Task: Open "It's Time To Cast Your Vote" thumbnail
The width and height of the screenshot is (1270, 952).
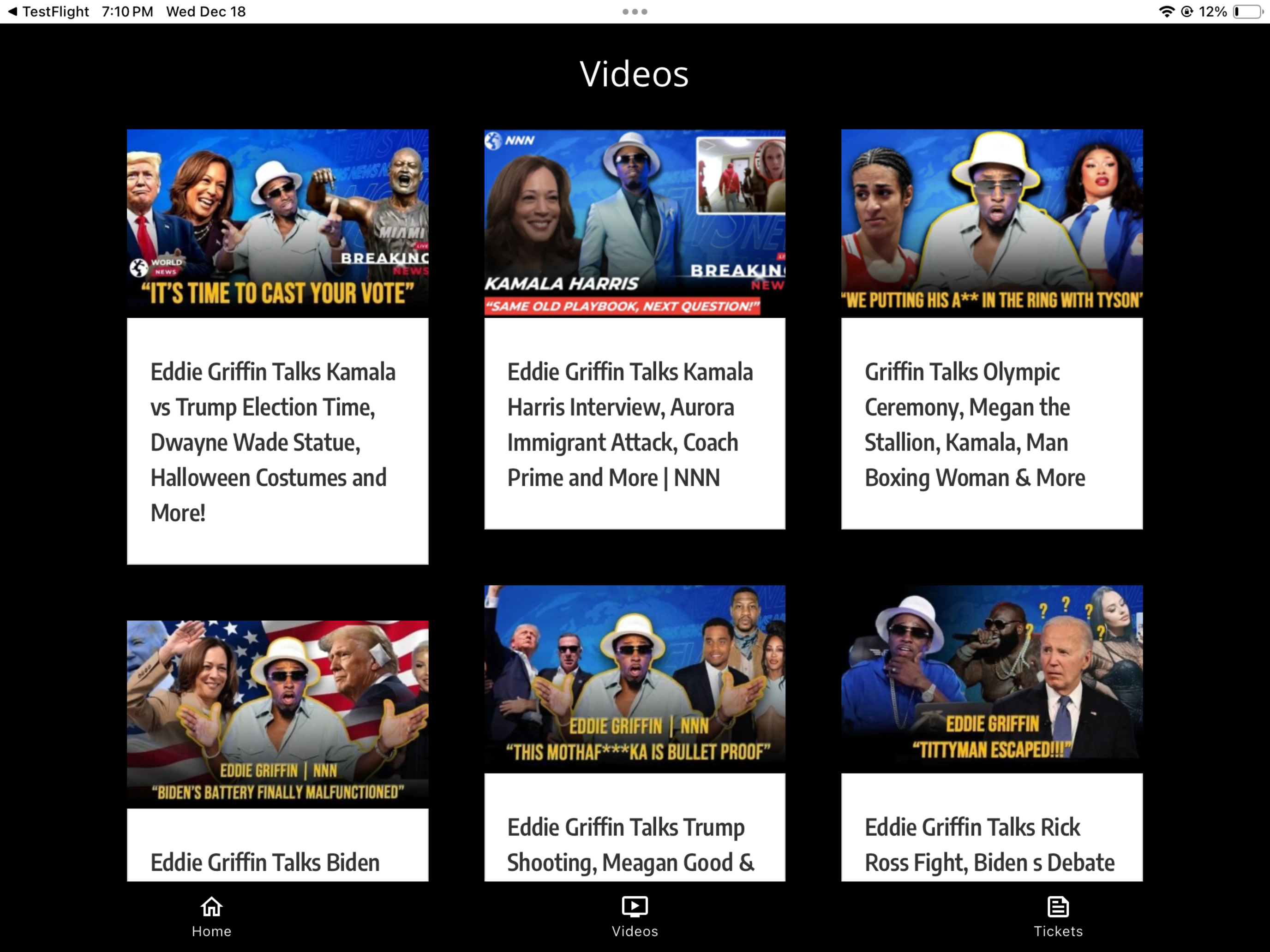Action: coord(277,223)
